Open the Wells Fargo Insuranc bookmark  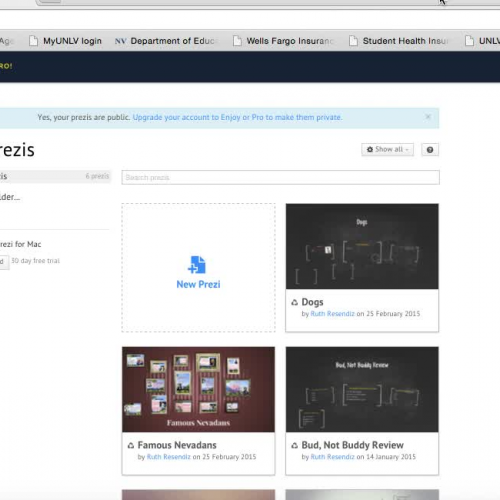(283, 41)
